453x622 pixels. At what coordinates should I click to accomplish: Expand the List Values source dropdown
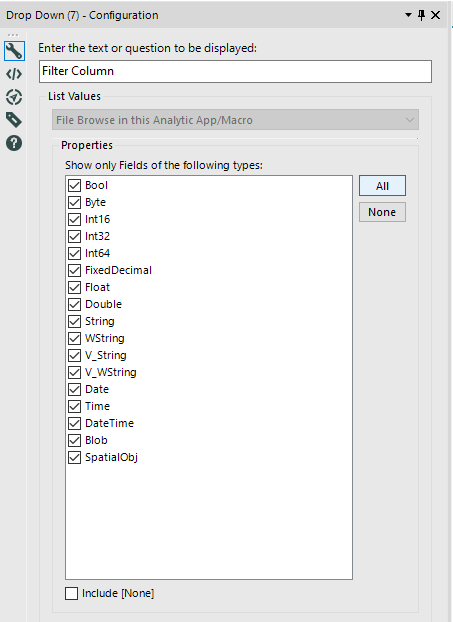235,120
